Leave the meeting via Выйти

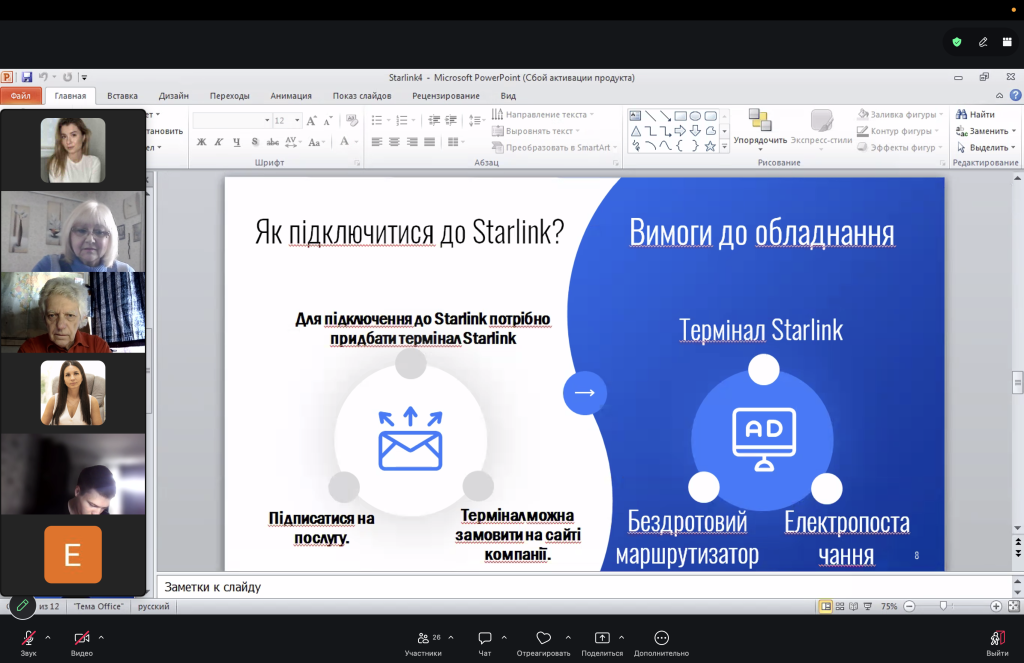click(x=997, y=643)
